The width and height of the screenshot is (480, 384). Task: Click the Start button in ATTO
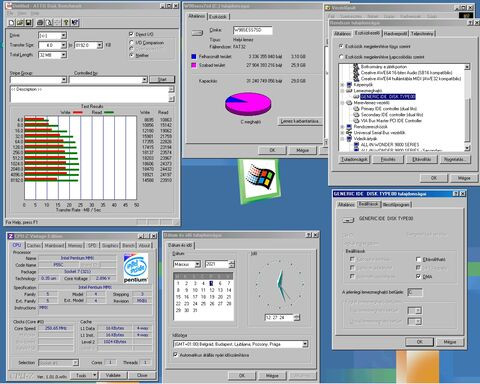coord(162,79)
